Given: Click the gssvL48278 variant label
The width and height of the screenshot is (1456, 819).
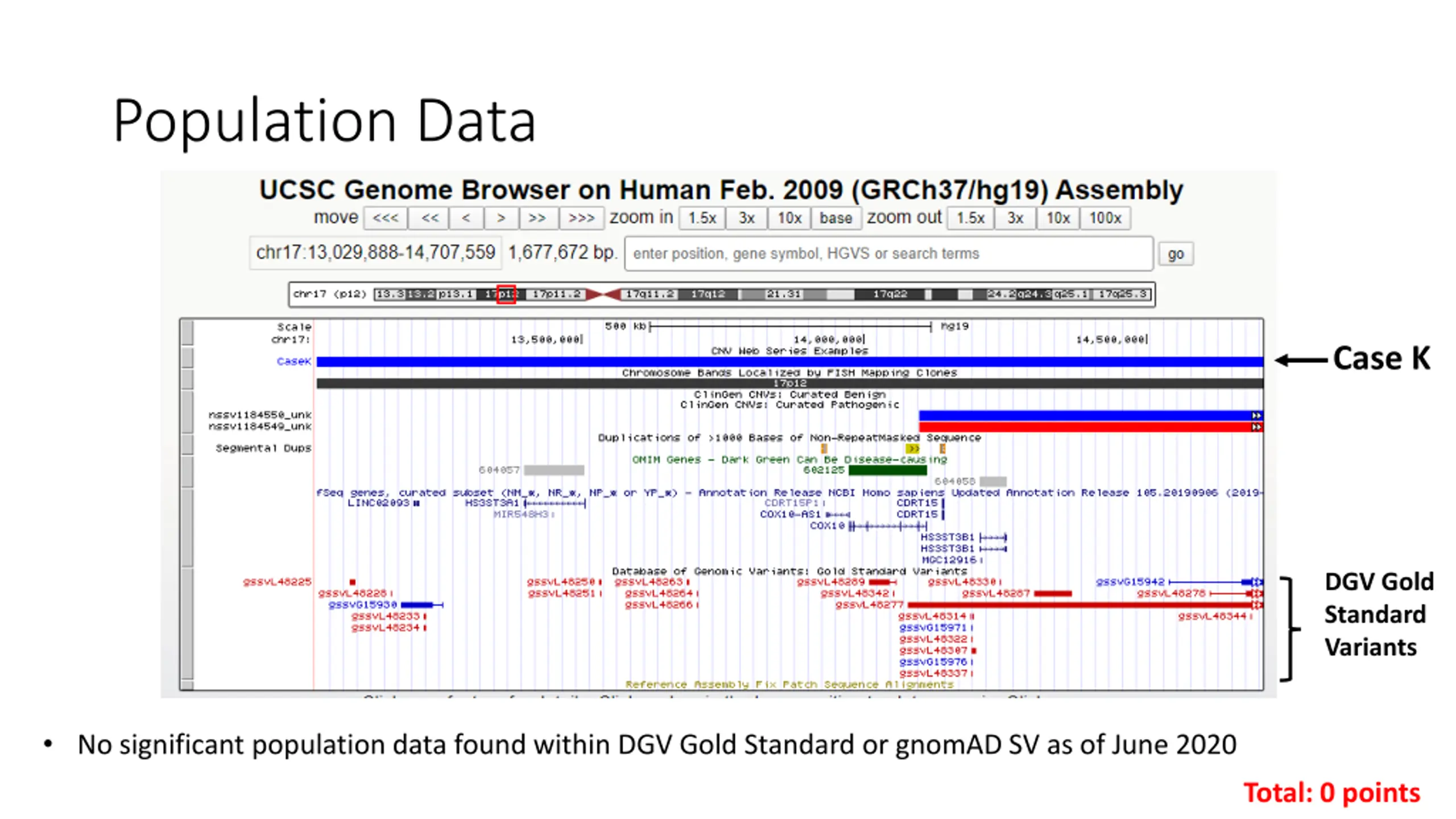Looking at the screenshot, I should tap(1172, 594).
